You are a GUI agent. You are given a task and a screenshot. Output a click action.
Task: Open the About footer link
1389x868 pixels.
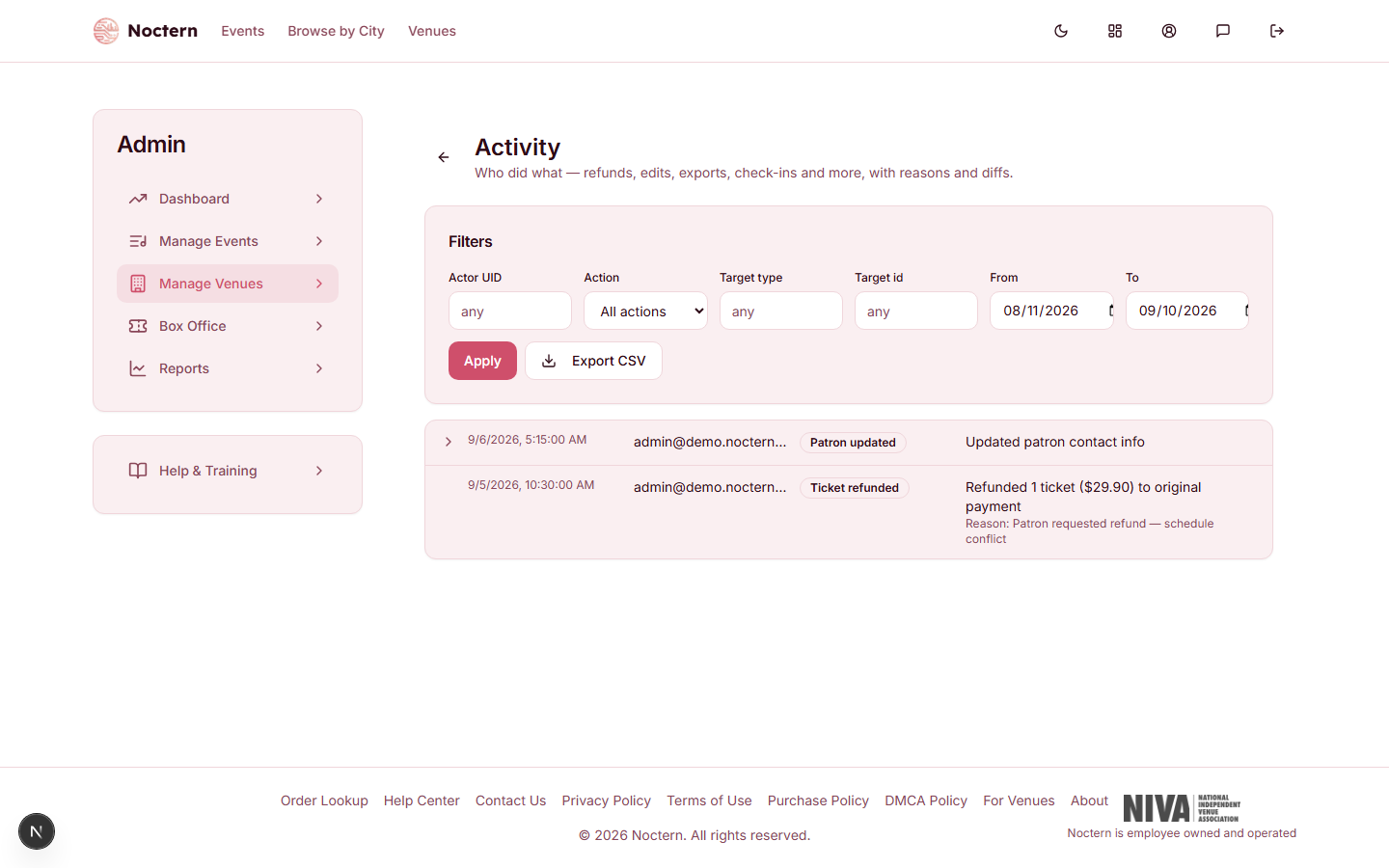click(x=1089, y=800)
